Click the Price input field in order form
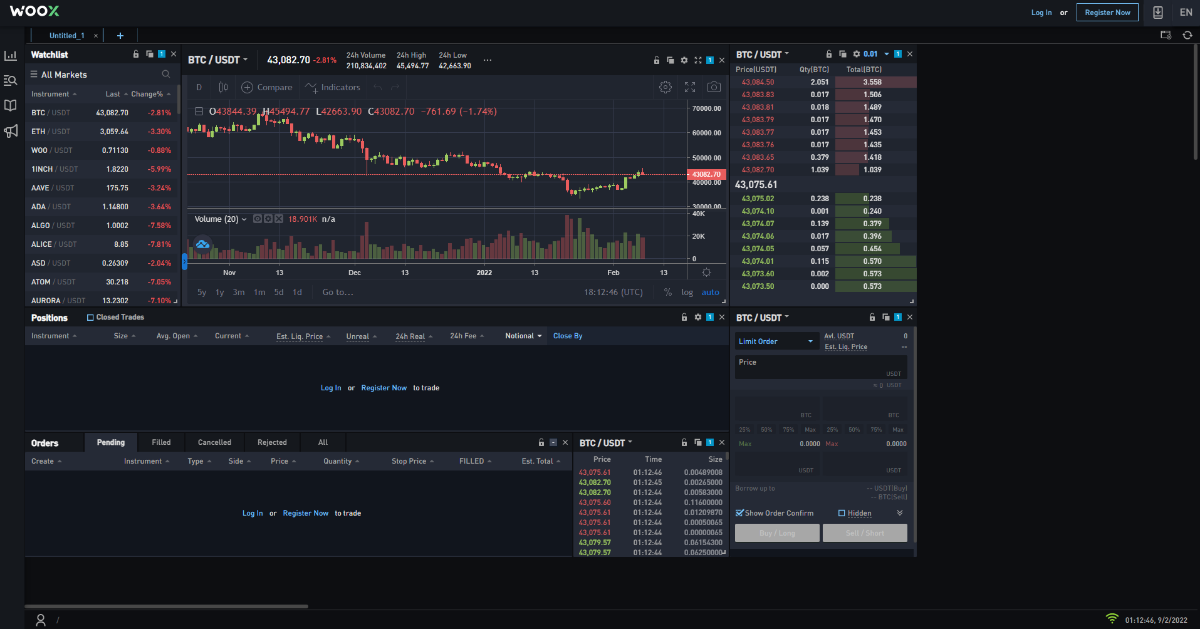This screenshot has height=629, width=1200. coord(820,367)
